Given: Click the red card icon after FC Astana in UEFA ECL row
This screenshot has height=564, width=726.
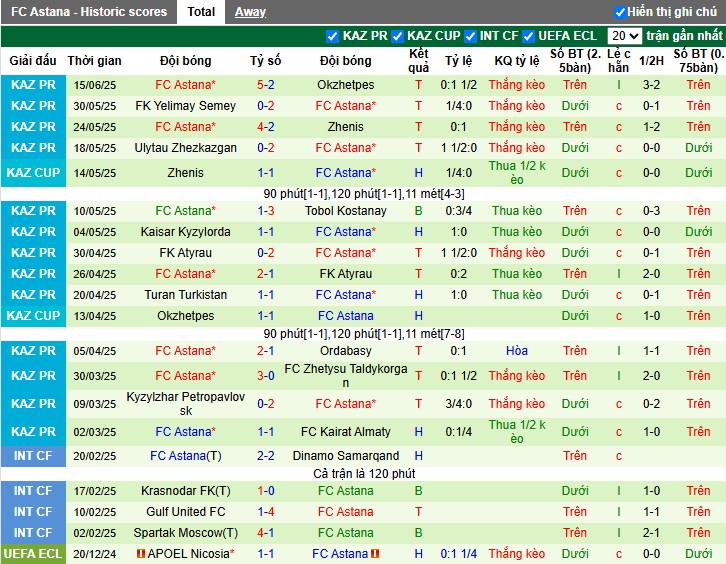Looking at the screenshot, I should (x=375, y=553).
